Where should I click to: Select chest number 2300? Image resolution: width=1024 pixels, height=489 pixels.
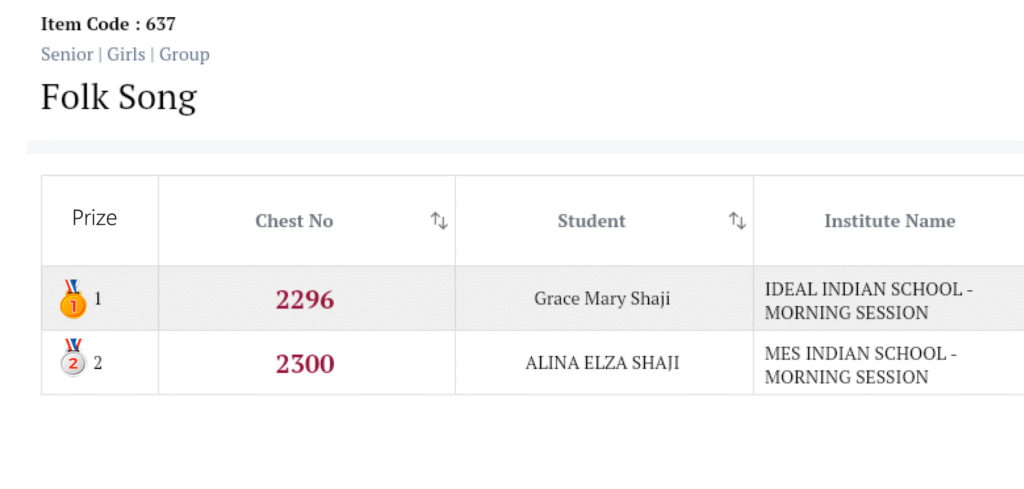point(305,363)
